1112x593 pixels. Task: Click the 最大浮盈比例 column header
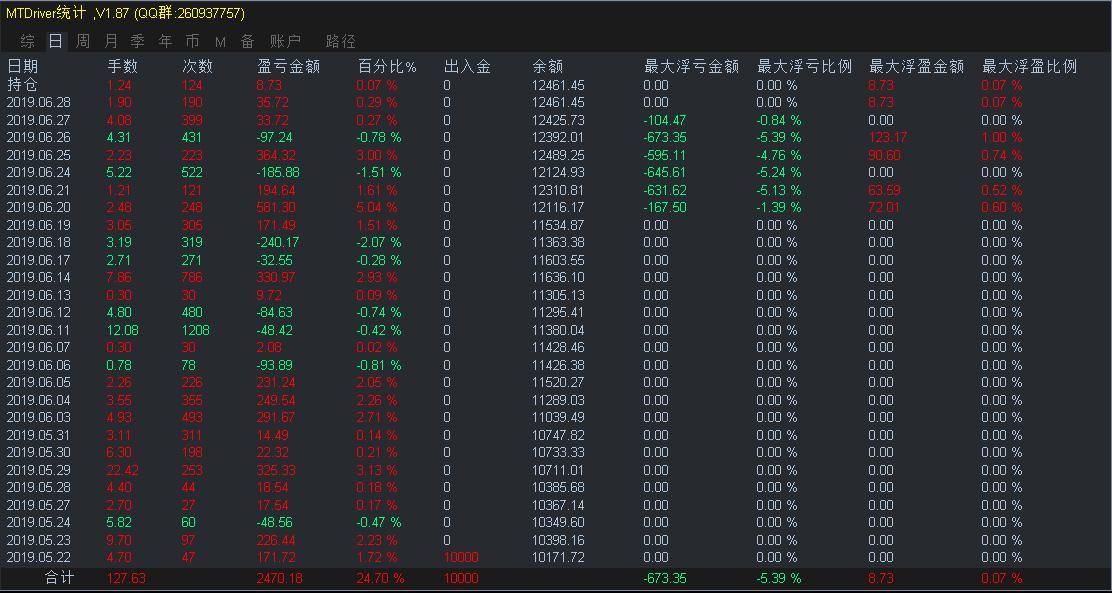tap(1030, 67)
